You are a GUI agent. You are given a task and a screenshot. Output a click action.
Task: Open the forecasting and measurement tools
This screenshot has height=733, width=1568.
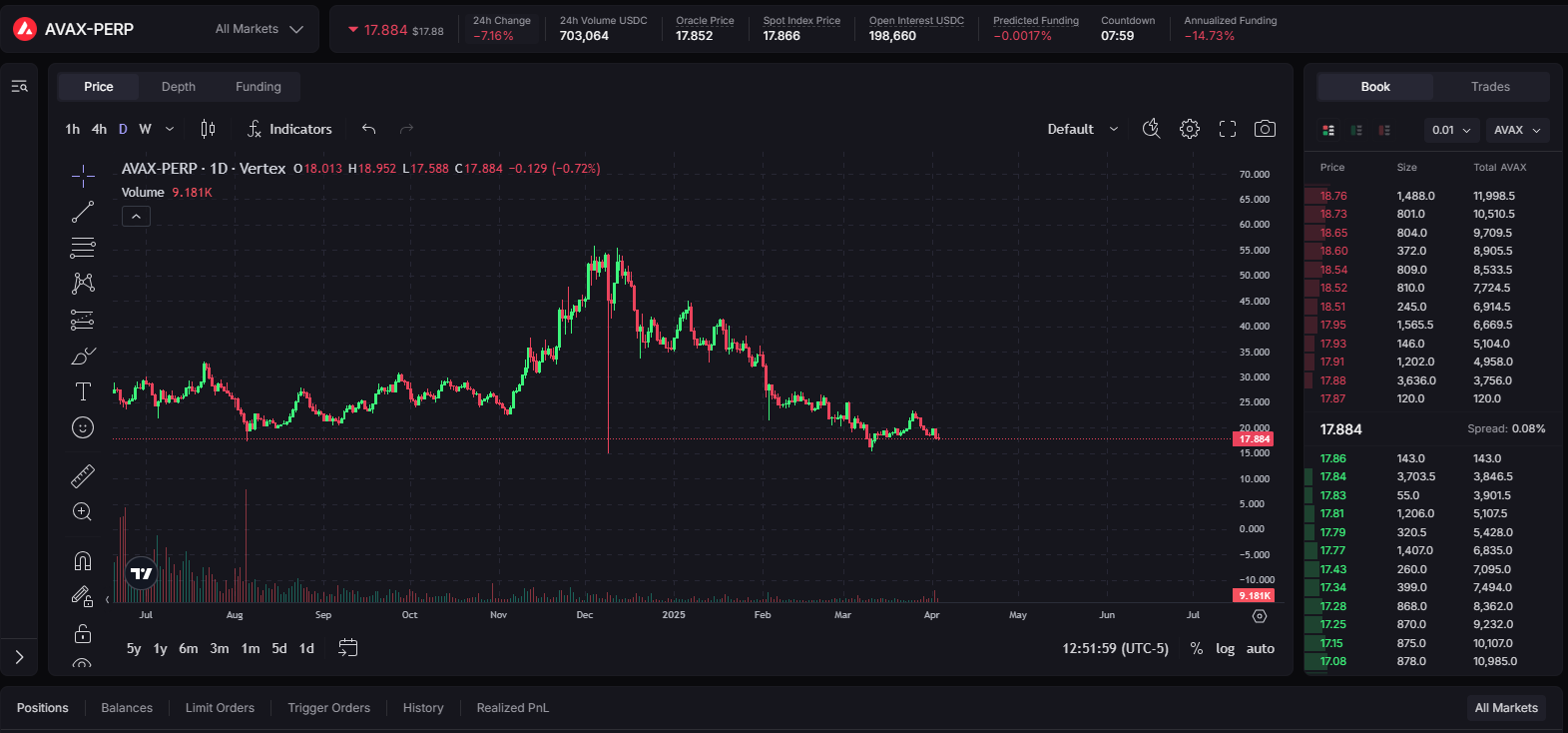click(x=83, y=320)
